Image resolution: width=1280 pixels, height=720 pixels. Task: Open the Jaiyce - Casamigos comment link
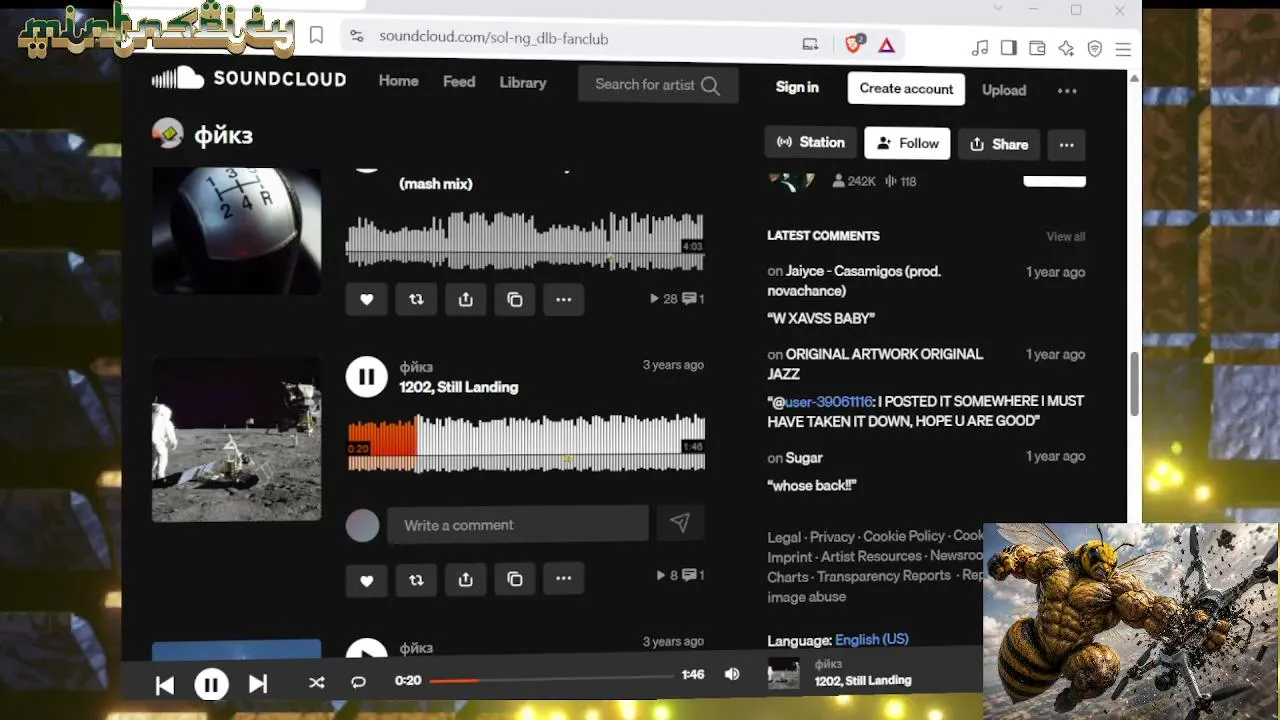[x=854, y=281]
